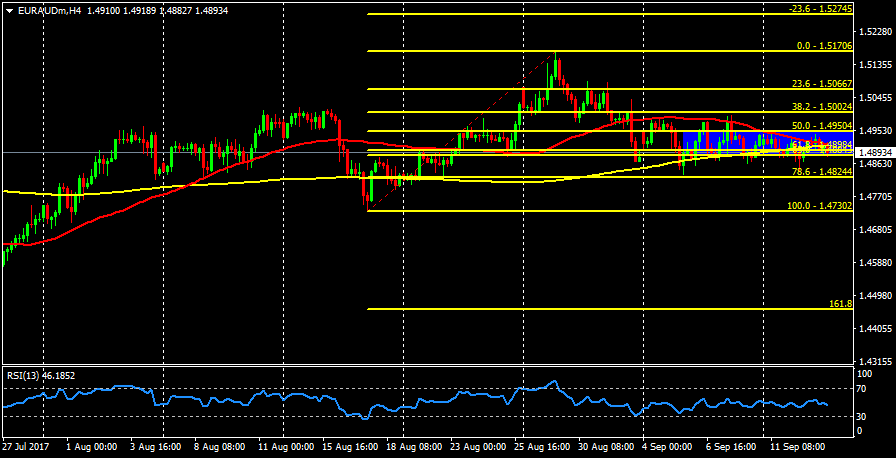The height and width of the screenshot is (458, 896).
Task: Click the 1.52280 price on the scale
Action: click(x=875, y=31)
